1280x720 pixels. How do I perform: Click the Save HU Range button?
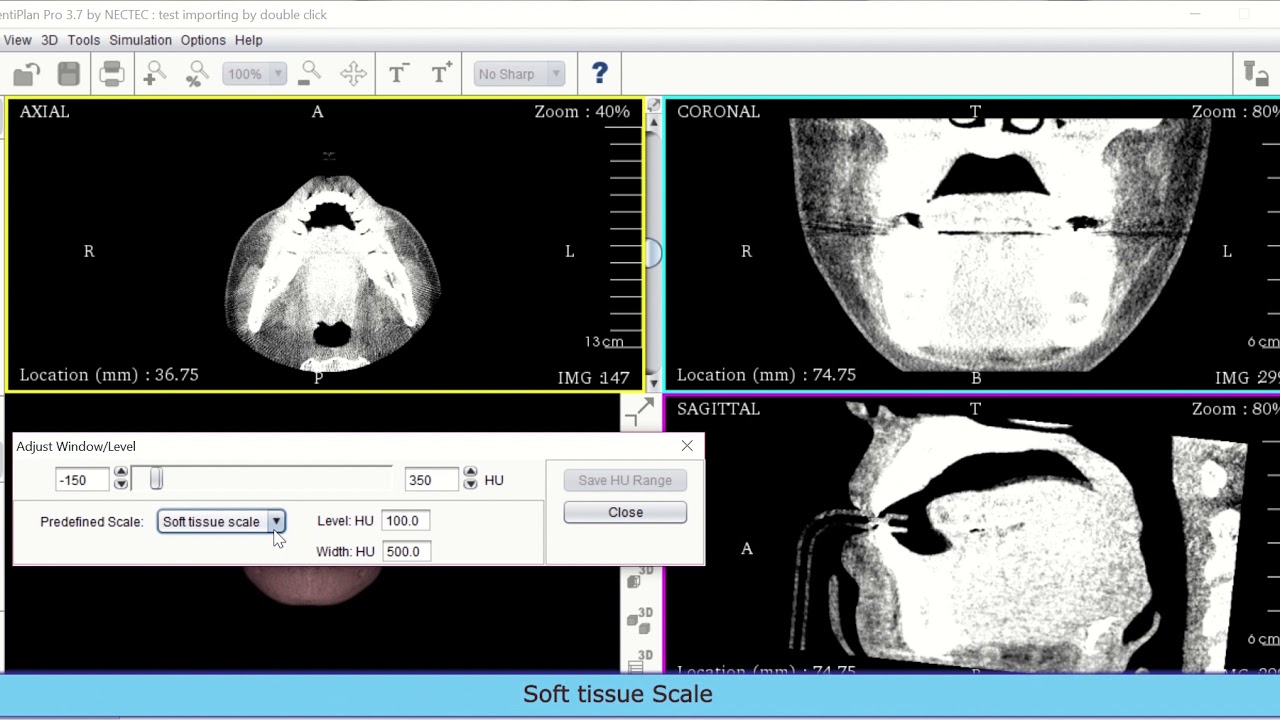click(x=625, y=480)
